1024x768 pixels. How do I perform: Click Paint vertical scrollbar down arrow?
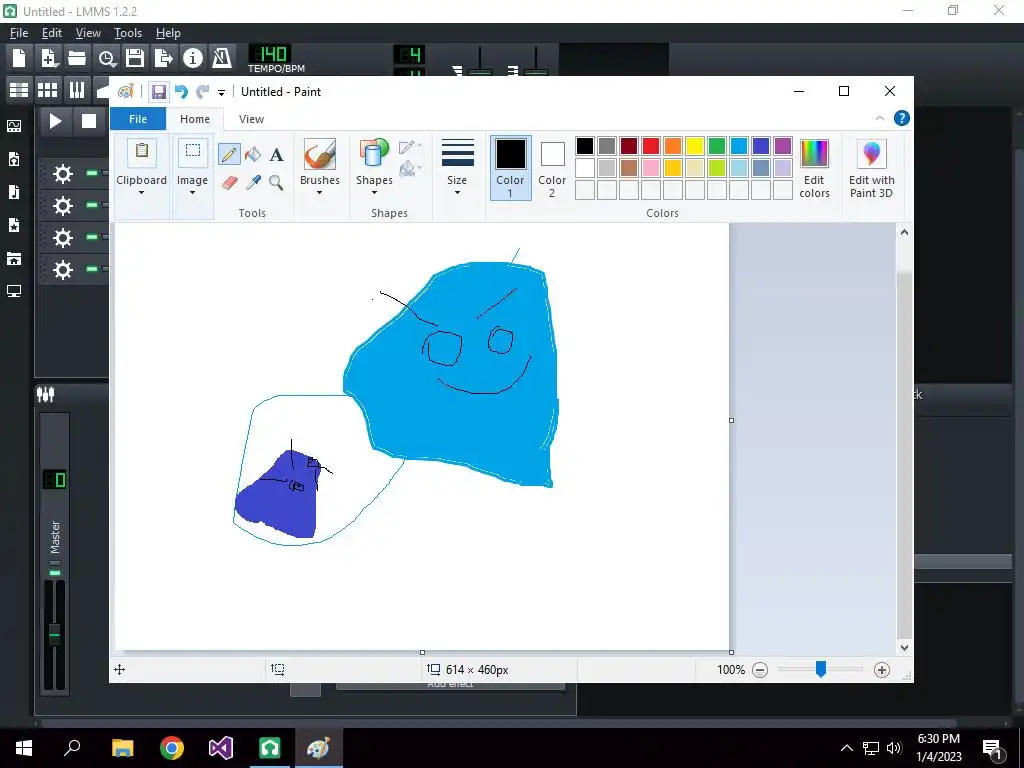[x=904, y=648]
